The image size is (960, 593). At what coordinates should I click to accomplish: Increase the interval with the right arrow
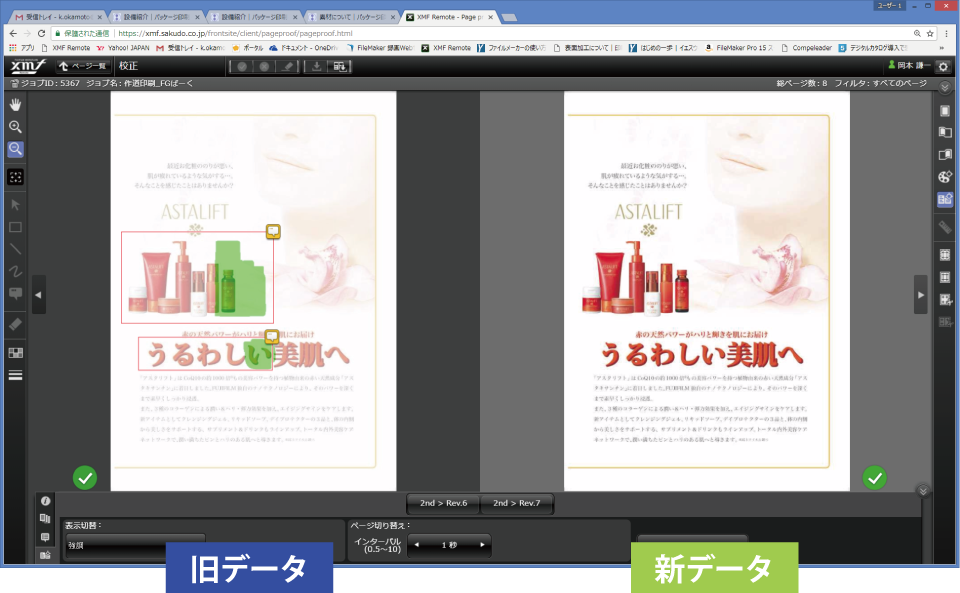(x=482, y=545)
